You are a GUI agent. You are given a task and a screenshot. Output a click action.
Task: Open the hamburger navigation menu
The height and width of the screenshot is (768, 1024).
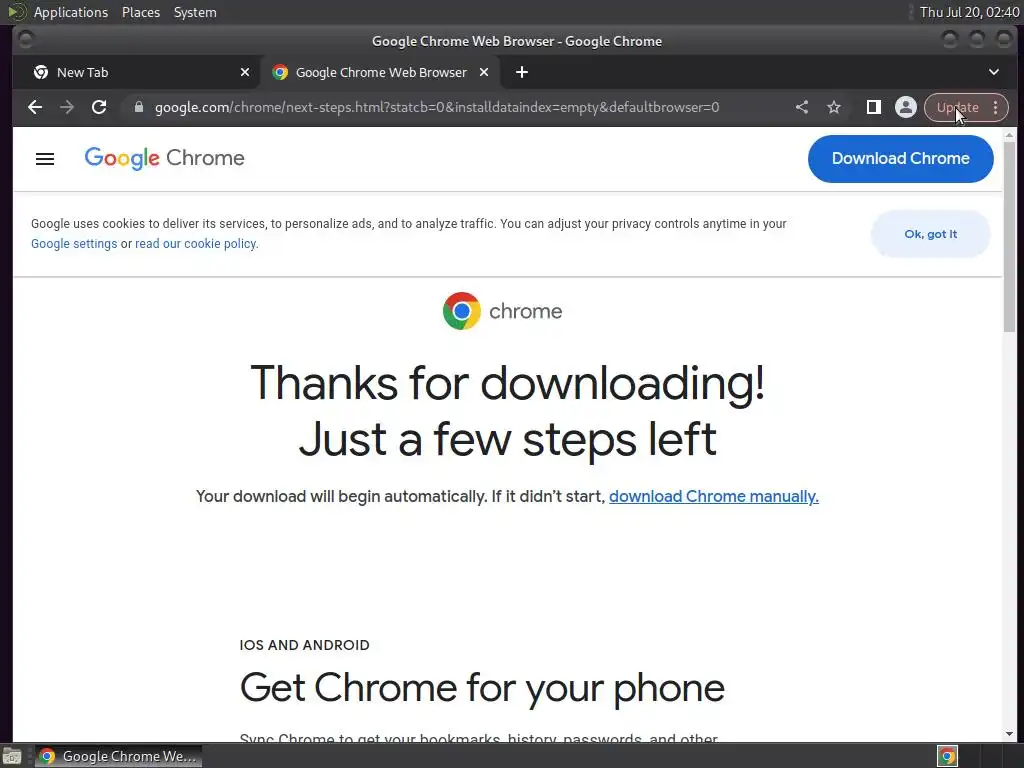(x=45, y=159)
